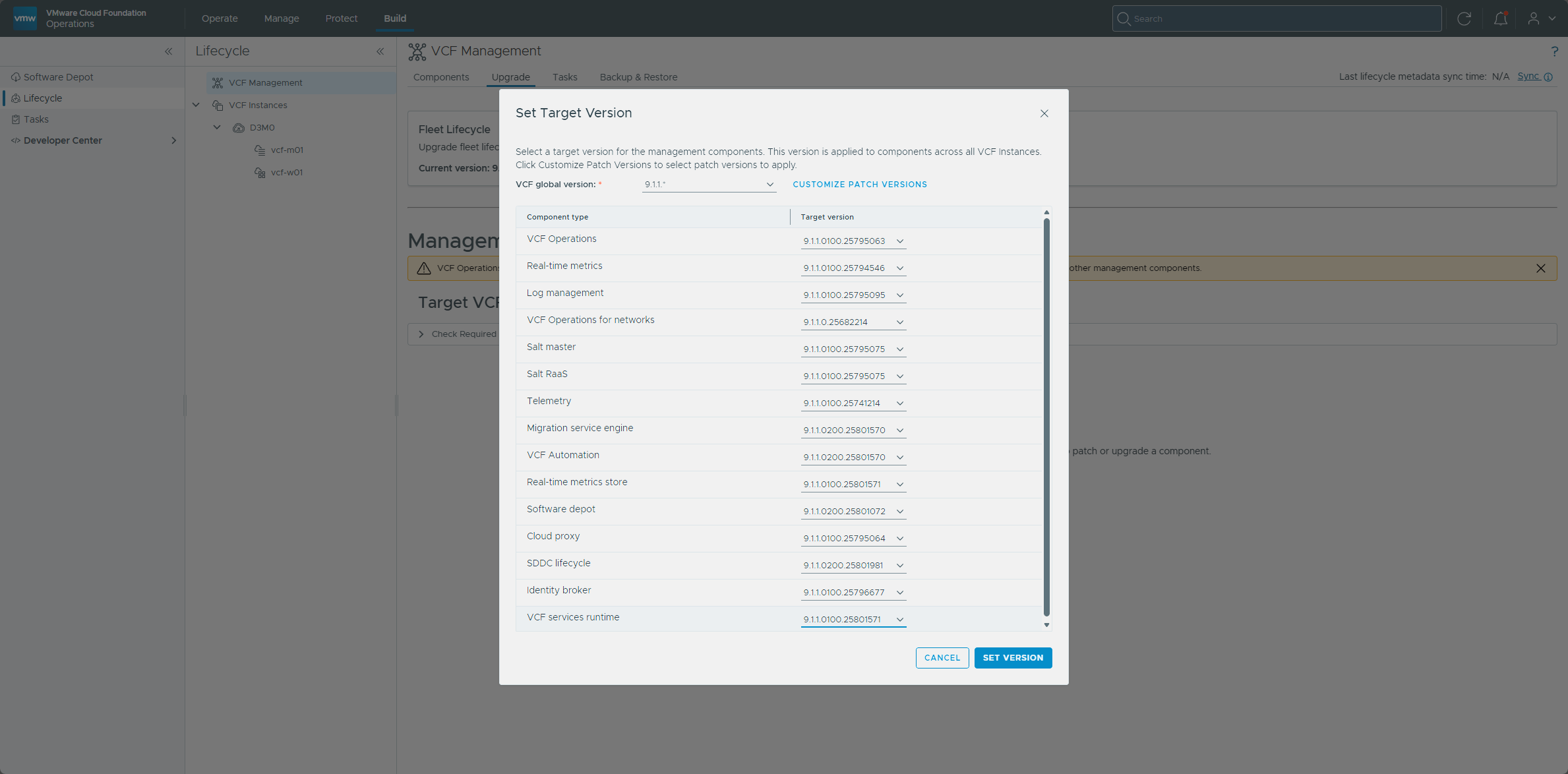Screen dimensions: 1568x774
Task: Click the version table vertical scrollbar
Action: coord(1046,418)
